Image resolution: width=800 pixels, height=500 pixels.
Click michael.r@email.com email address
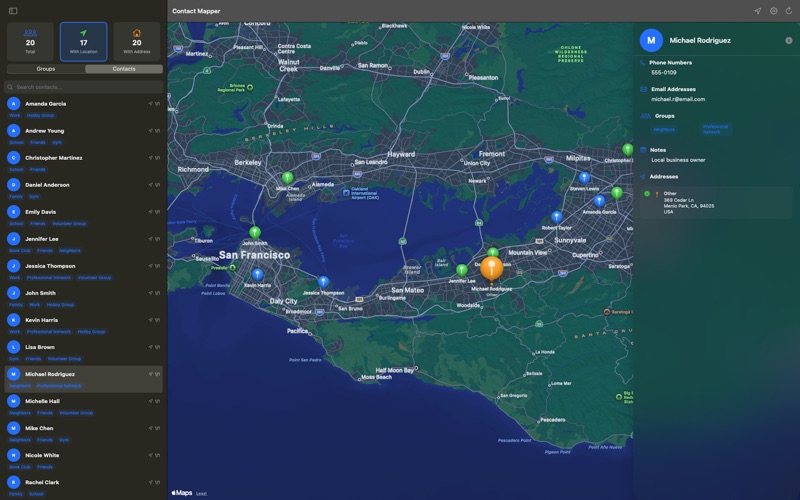click(x=678, y=99)
